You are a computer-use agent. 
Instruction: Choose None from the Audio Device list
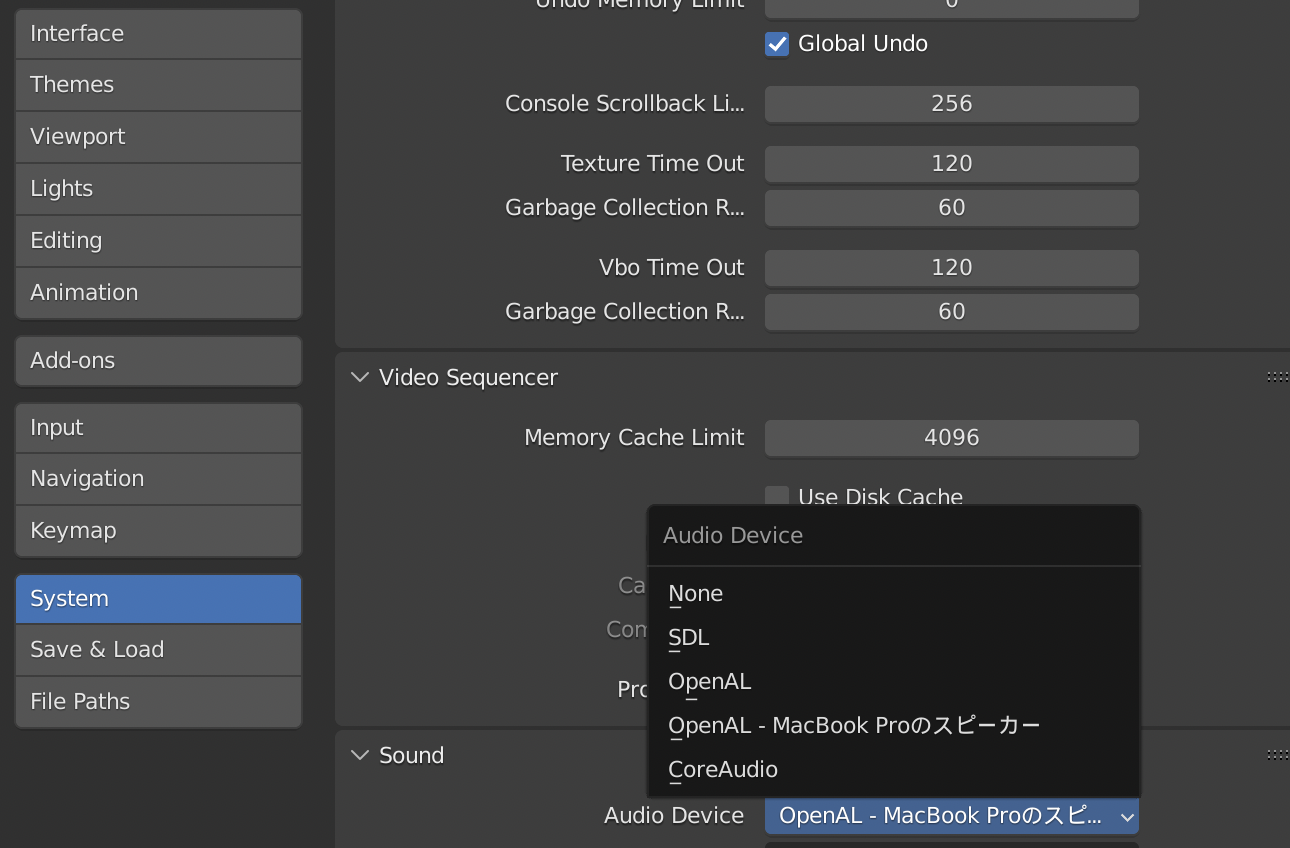[x=696, y=594]
